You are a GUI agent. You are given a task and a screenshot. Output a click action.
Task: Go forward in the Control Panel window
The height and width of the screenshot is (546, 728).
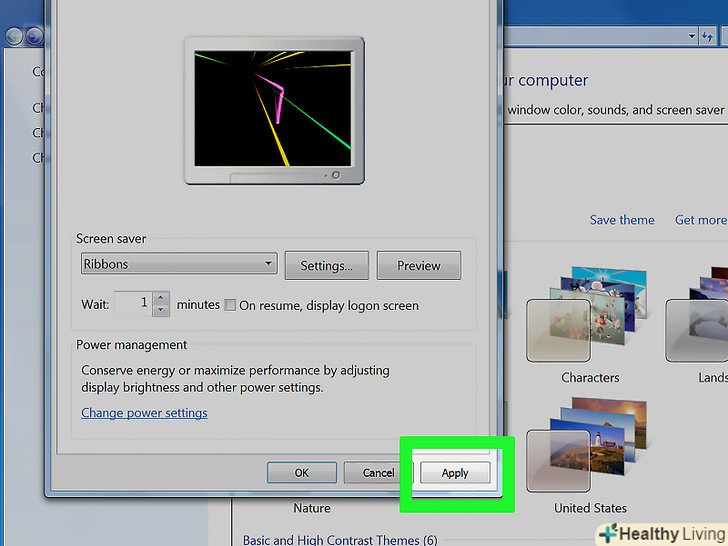34,36
